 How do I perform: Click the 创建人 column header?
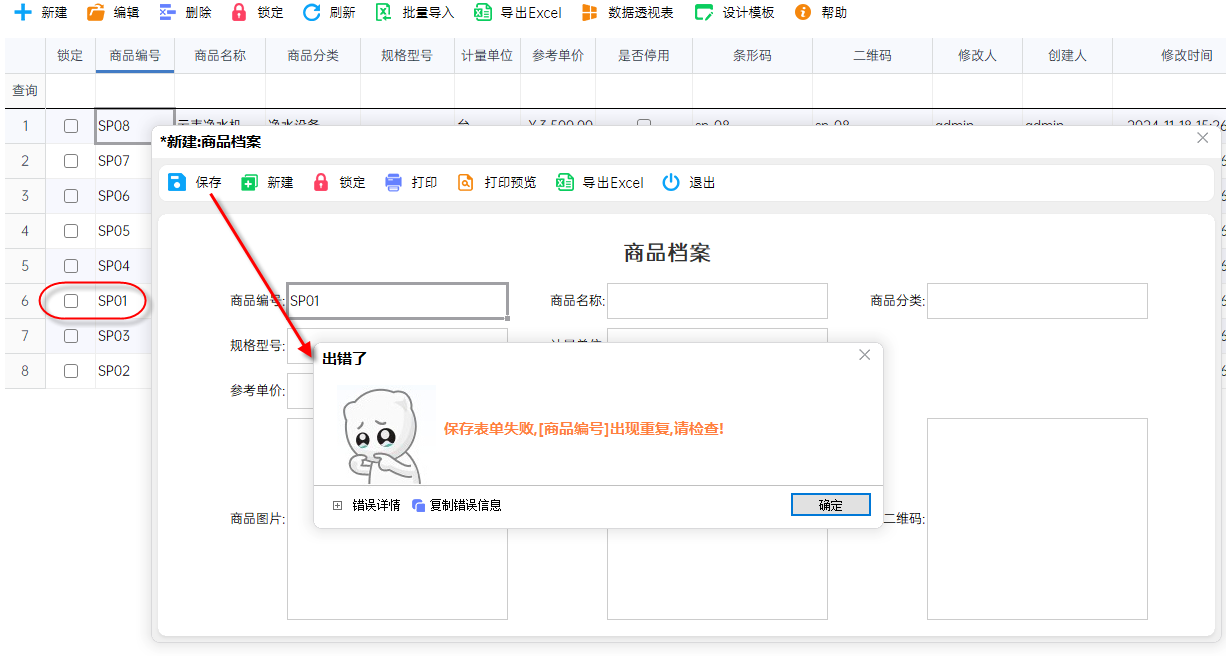tap(1067, 56)
